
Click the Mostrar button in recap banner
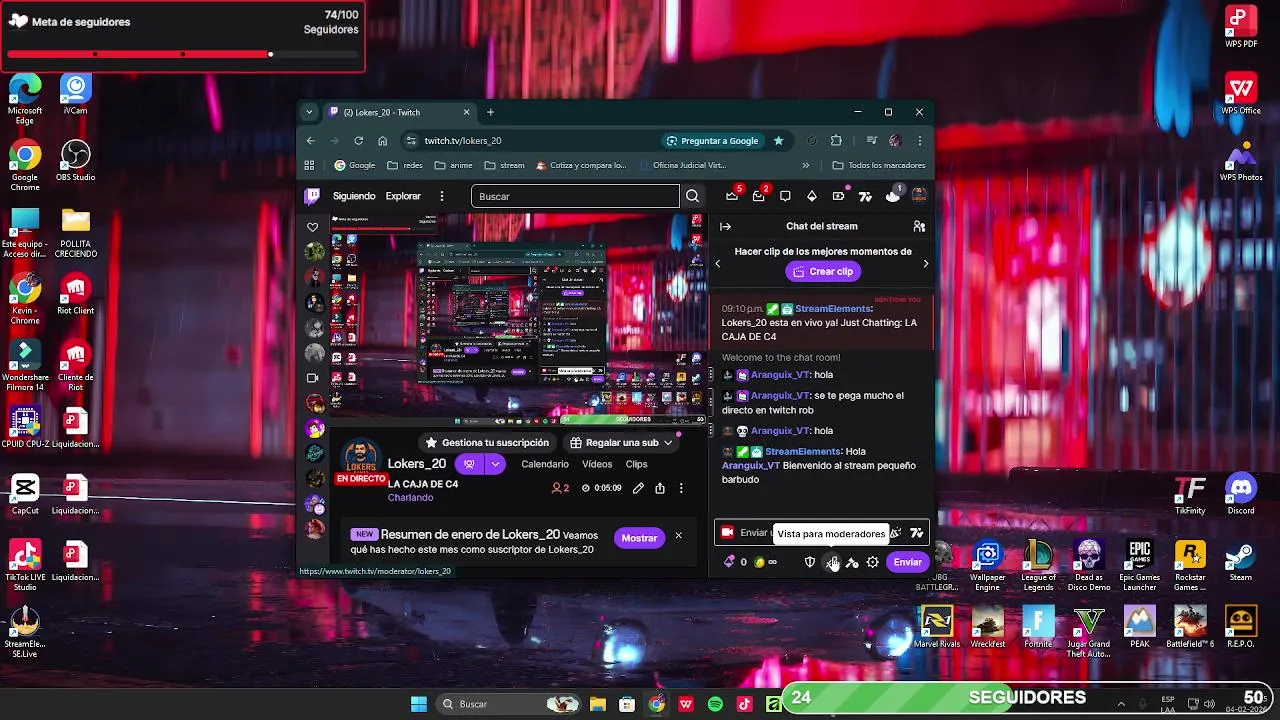click(639, 538)
